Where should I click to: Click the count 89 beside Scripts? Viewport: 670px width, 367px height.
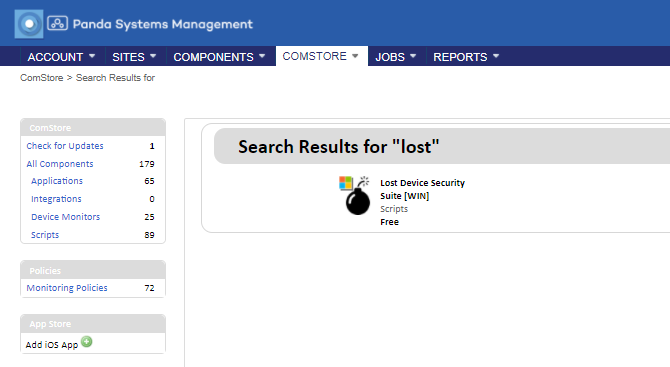[149, 235]
